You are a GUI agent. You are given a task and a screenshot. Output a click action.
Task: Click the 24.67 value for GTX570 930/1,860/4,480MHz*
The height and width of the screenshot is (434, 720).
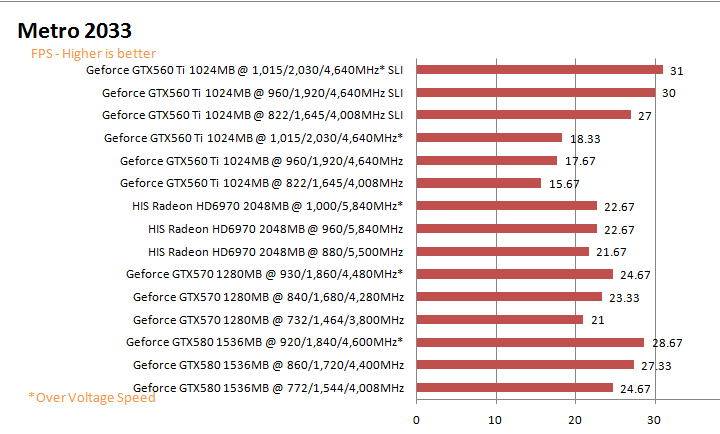coord(635,275)
